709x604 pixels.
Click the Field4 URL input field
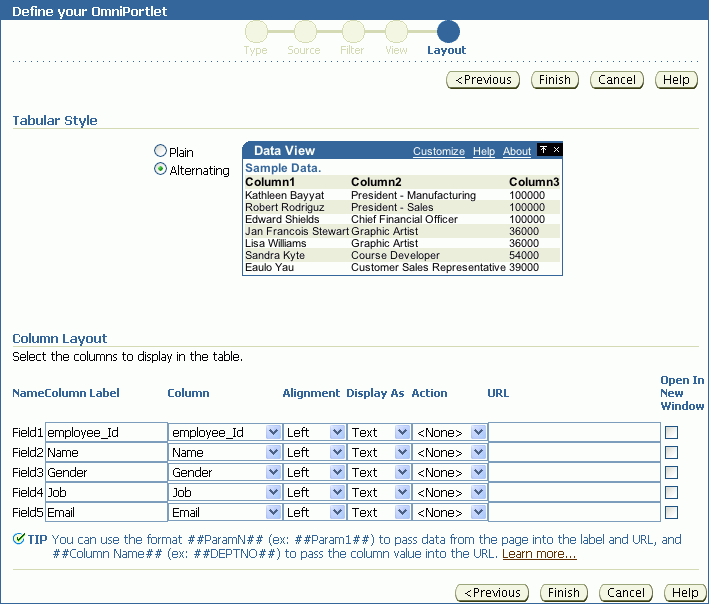575,492
